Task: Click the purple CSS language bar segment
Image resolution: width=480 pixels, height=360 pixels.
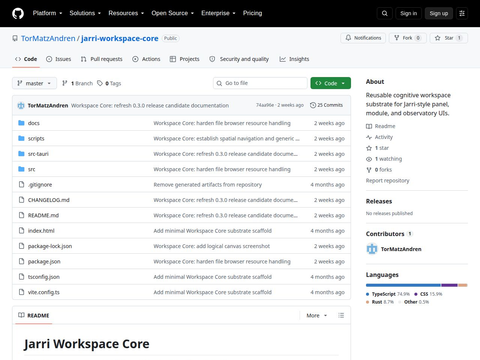Action: (x=450, y=285)
